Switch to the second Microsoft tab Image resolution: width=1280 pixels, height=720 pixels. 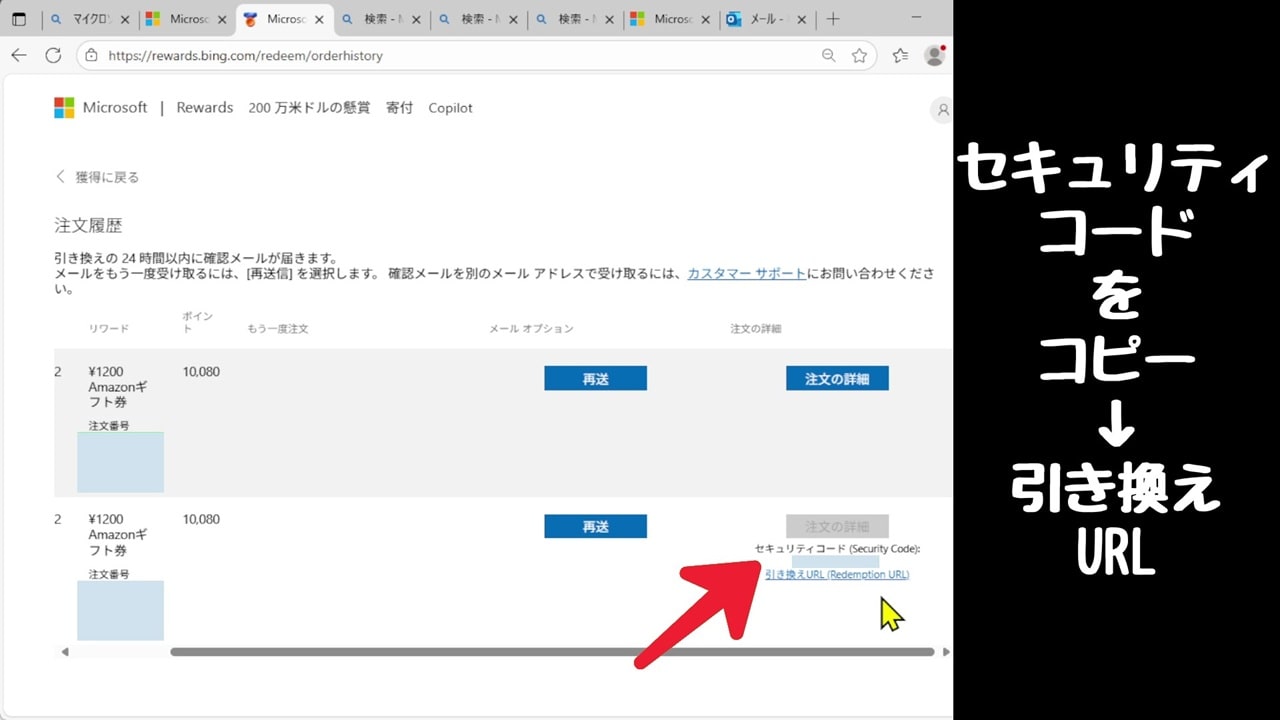[x=671, y=19]
